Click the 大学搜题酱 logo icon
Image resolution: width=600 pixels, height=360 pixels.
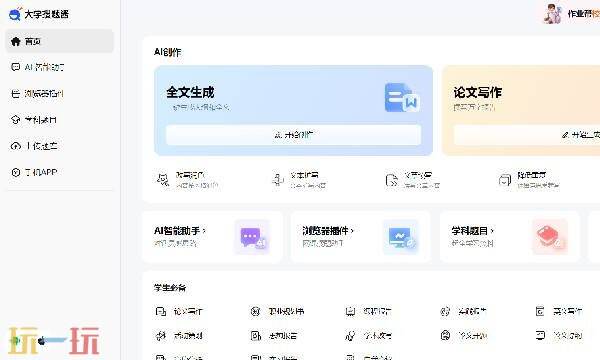click(x=15, y=14)
